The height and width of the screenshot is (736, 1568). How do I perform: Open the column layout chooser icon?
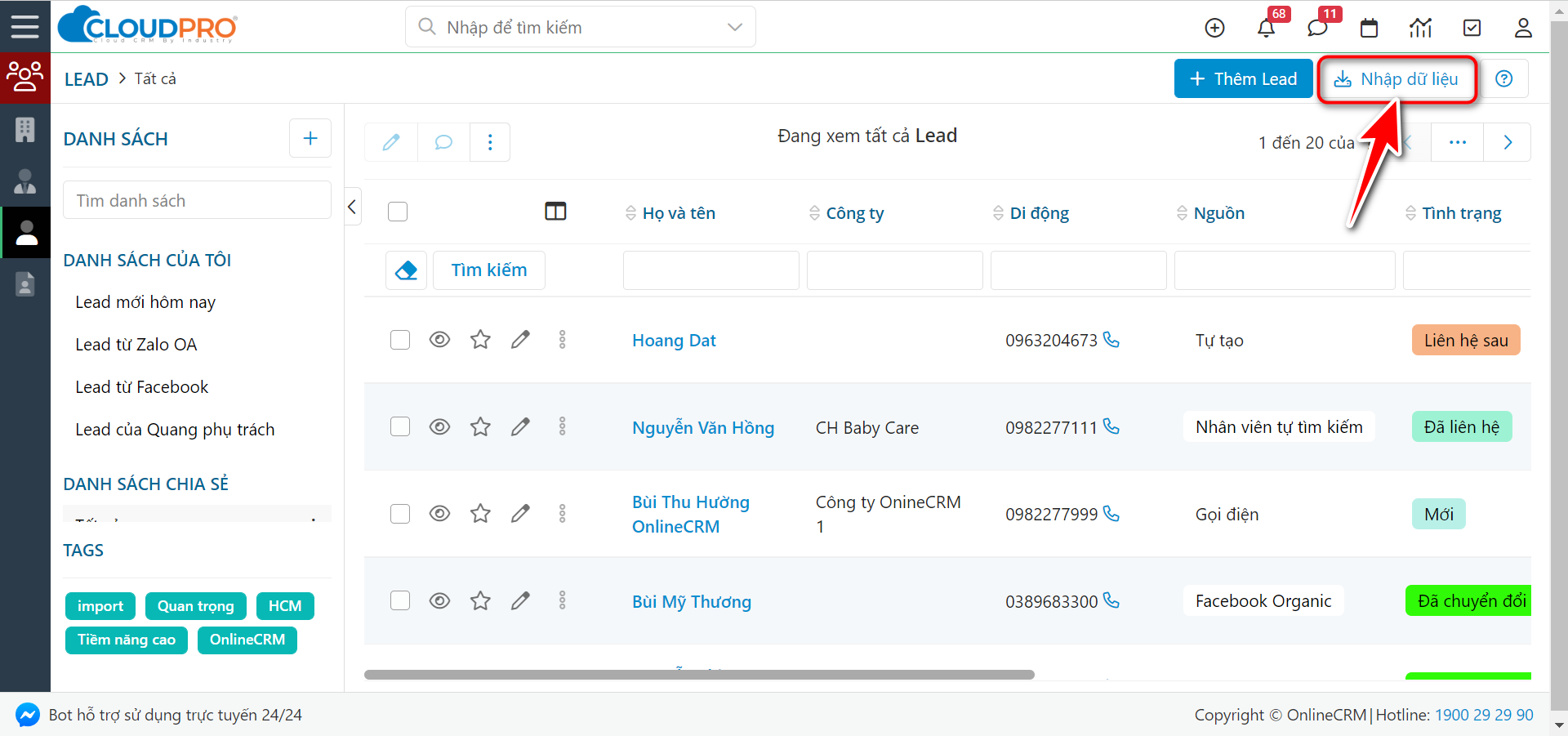tap(555, 212)
